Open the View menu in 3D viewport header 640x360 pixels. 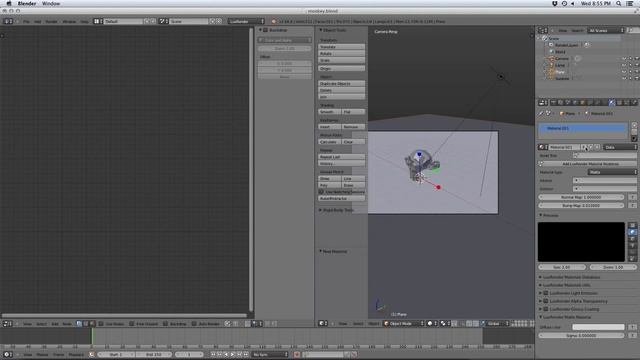342,324
